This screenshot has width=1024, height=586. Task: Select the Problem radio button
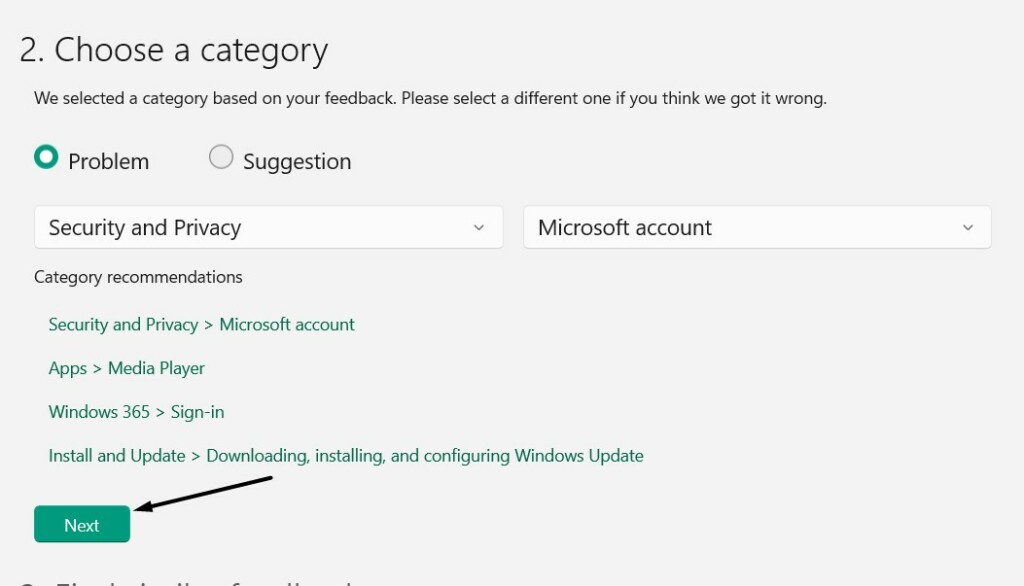46,158
